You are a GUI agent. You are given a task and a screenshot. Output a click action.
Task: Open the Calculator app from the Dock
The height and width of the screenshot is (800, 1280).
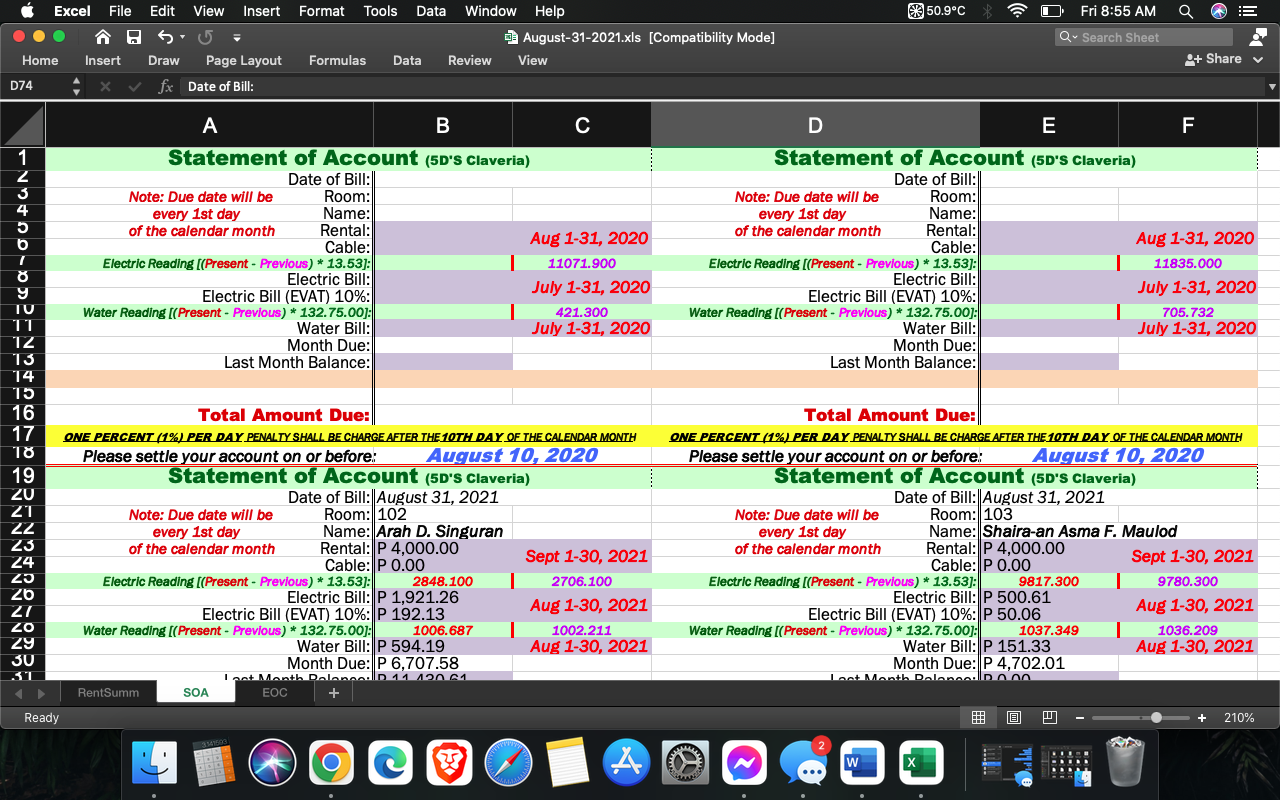[213, 763]
